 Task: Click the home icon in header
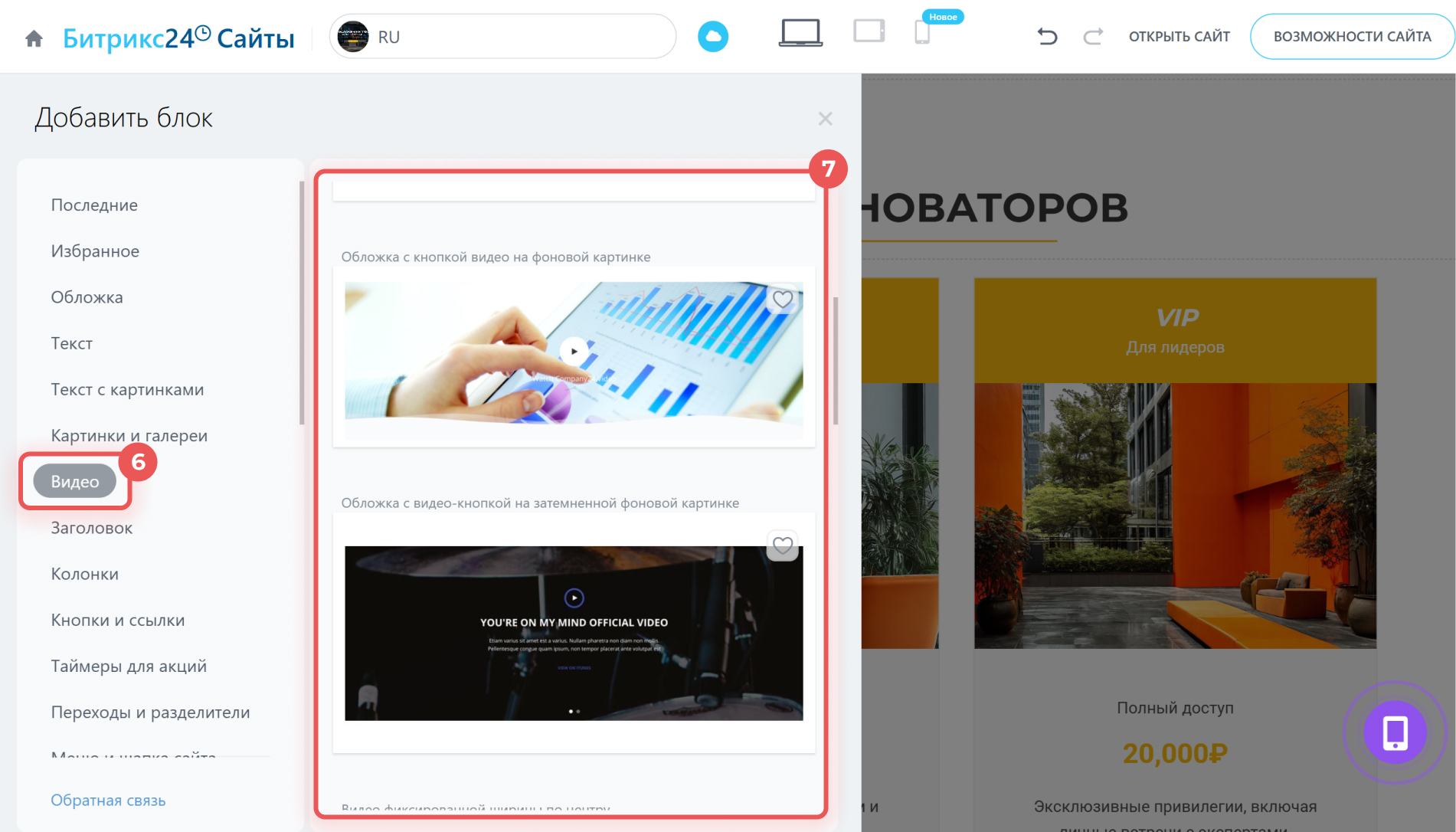pos(34,38)
